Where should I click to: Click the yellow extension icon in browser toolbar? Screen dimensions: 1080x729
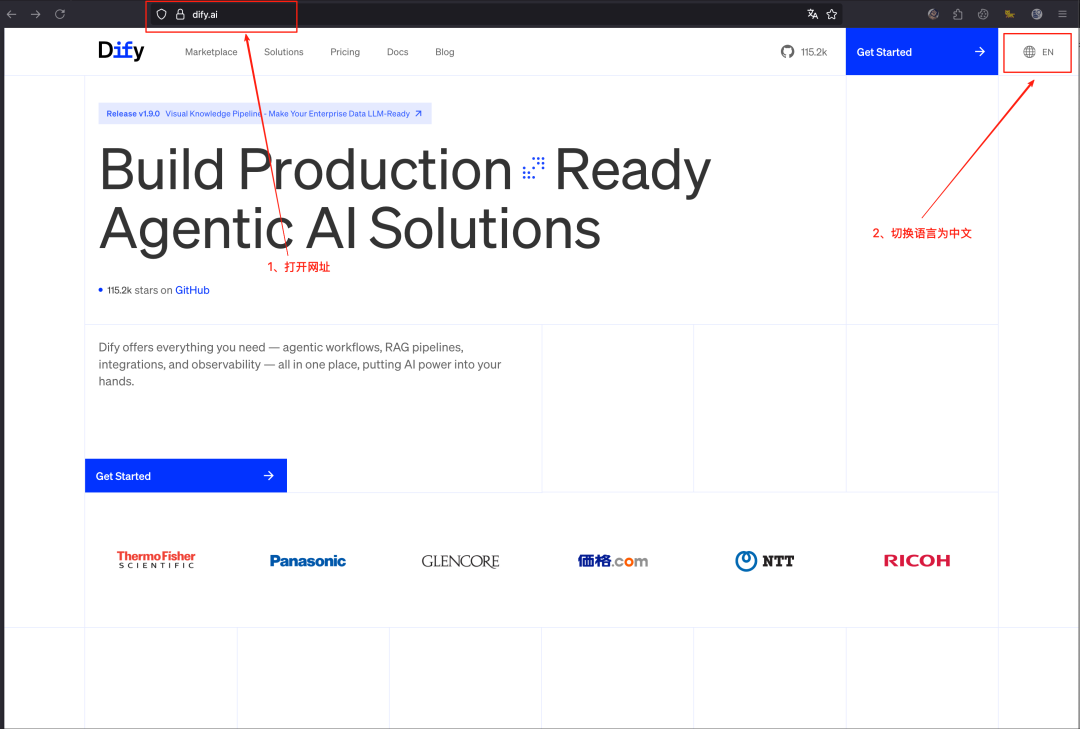coord(1009,14)
